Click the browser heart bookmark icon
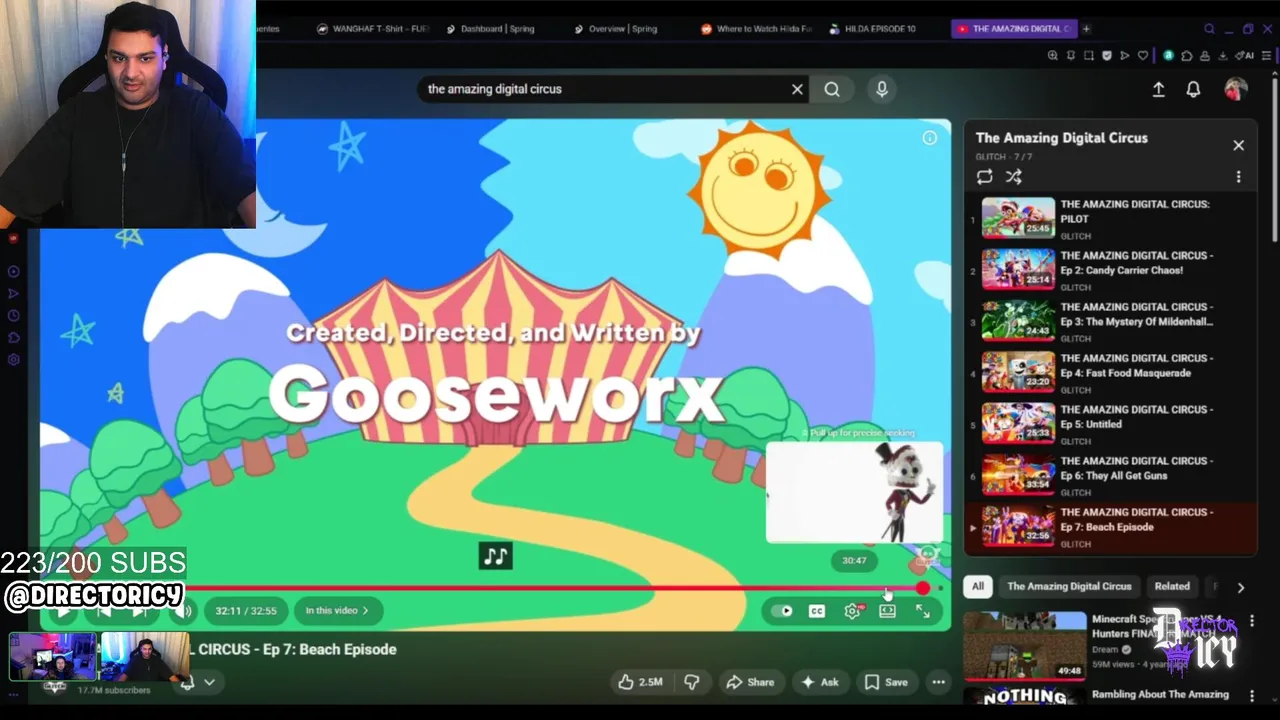Viewport: 1280px width, 720px height. click(x=1143, y=55)
